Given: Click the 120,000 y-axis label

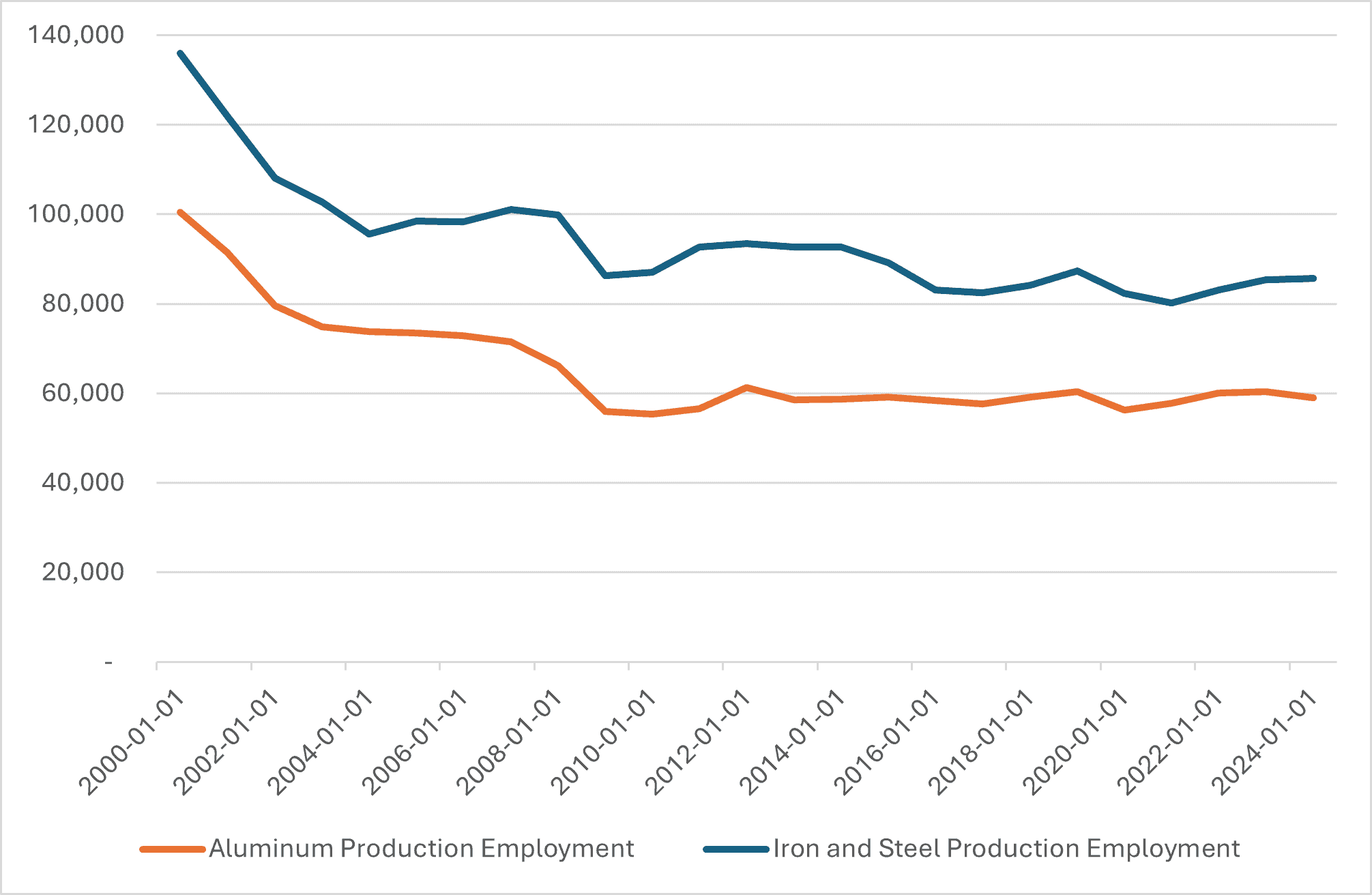Looking at the screenshot, I should tap(76, 124).
